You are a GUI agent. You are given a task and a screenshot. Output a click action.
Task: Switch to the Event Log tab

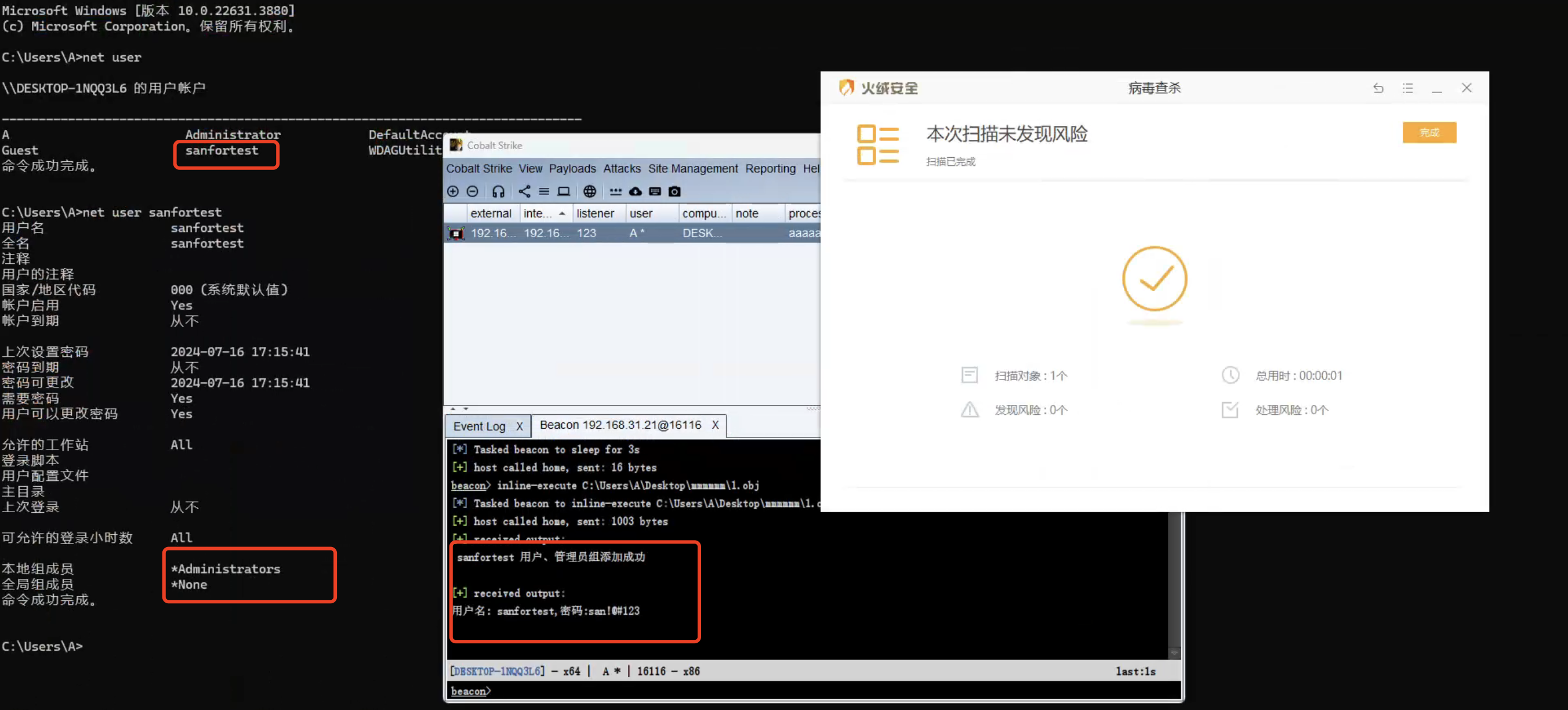tap(479, 426)
